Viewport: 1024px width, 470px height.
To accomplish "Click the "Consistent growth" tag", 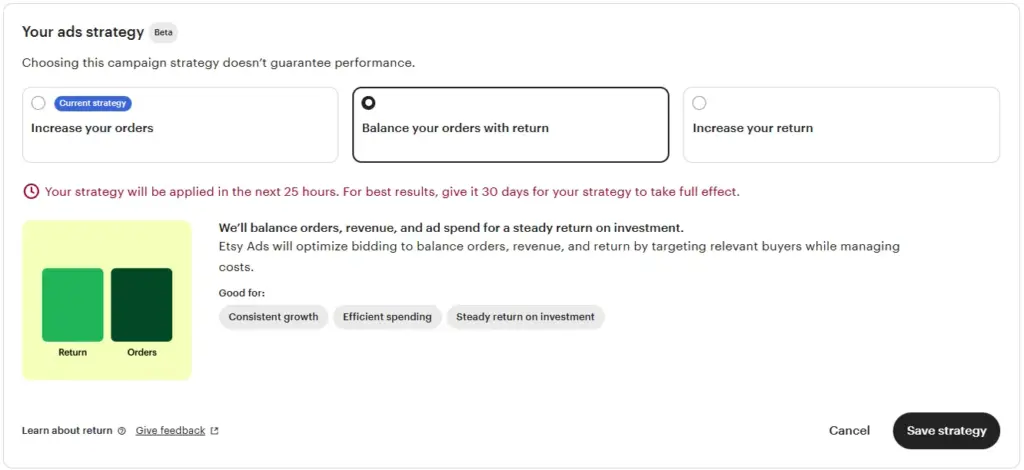I will point(273,317).
